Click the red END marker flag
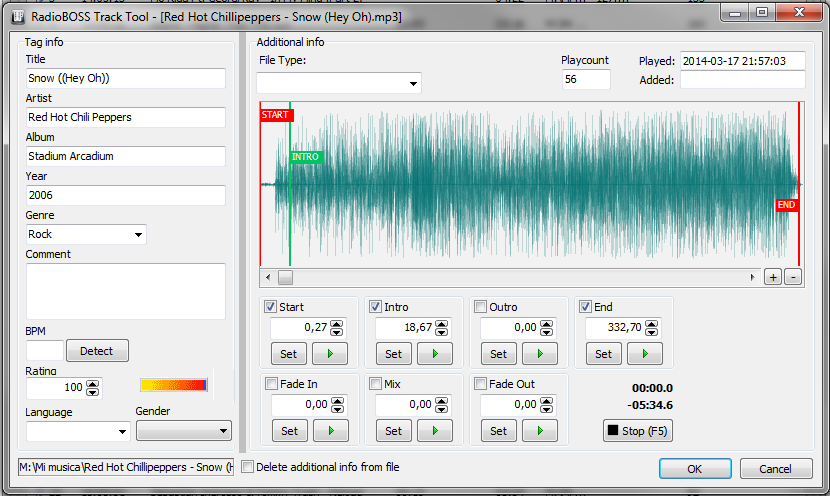This screenshot has width=830, height=496. click(787, 205)
